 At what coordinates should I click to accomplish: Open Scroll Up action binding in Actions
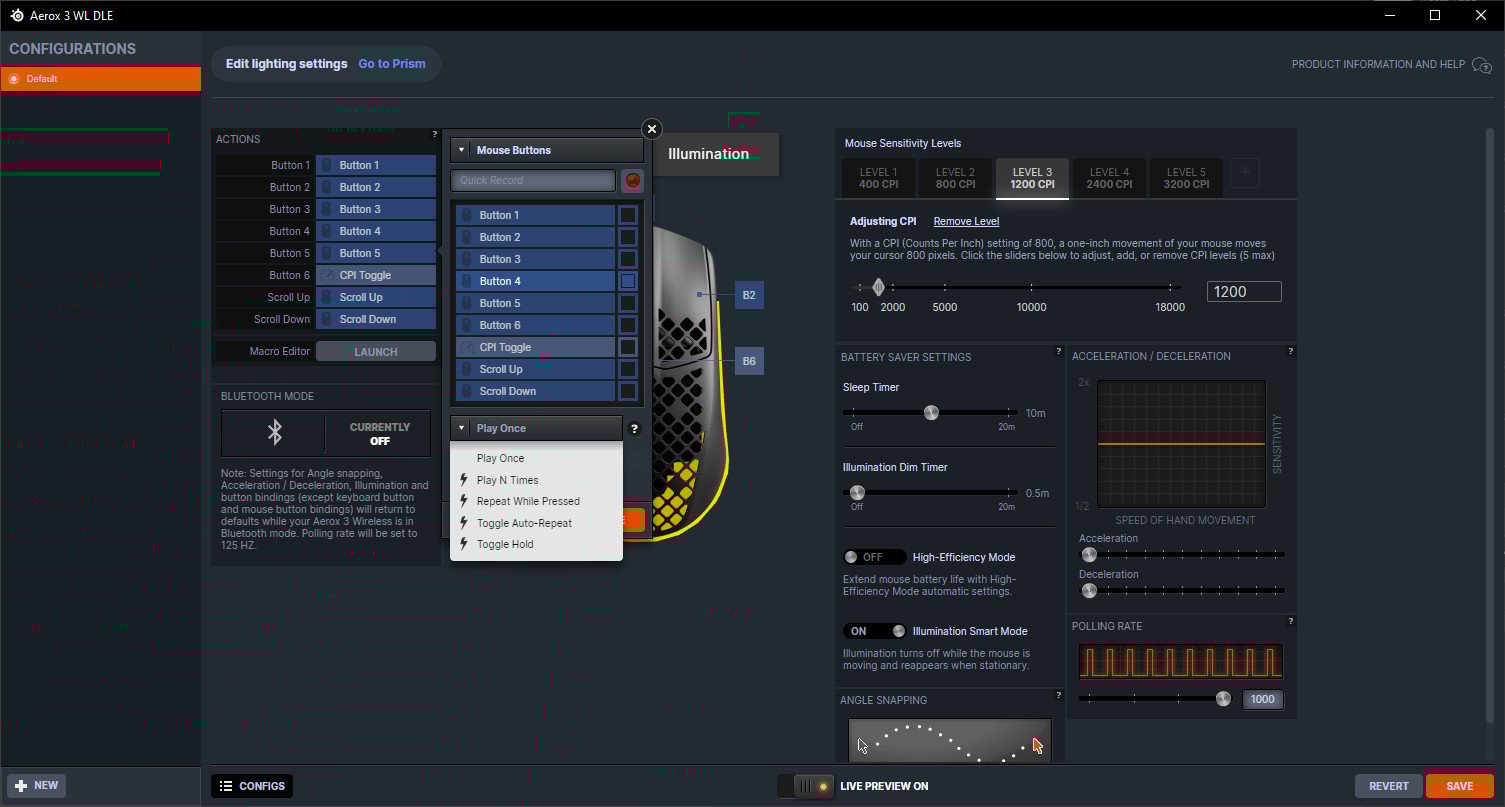pyautogui.click(x=376, y=297)
